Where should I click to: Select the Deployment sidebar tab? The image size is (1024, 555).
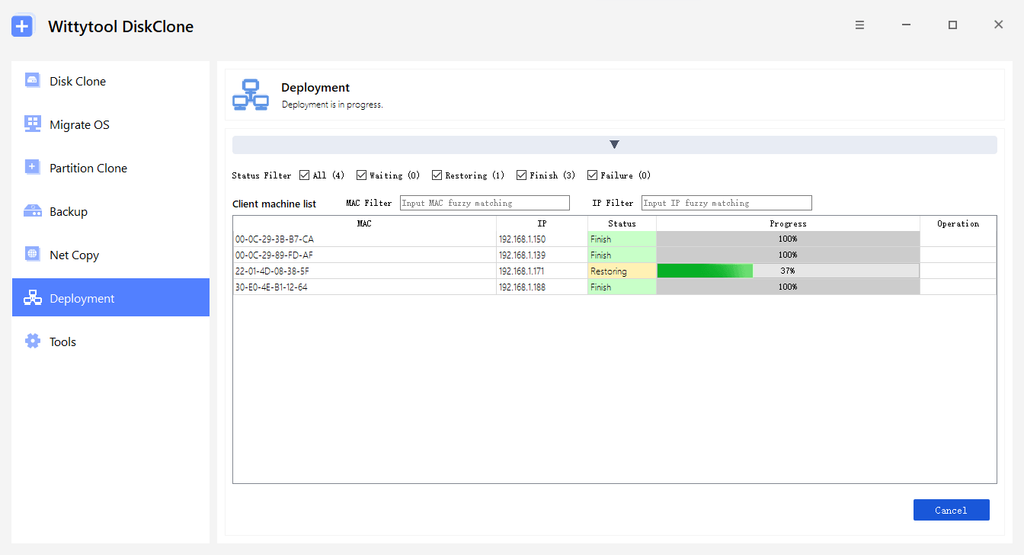pos(110,298)
